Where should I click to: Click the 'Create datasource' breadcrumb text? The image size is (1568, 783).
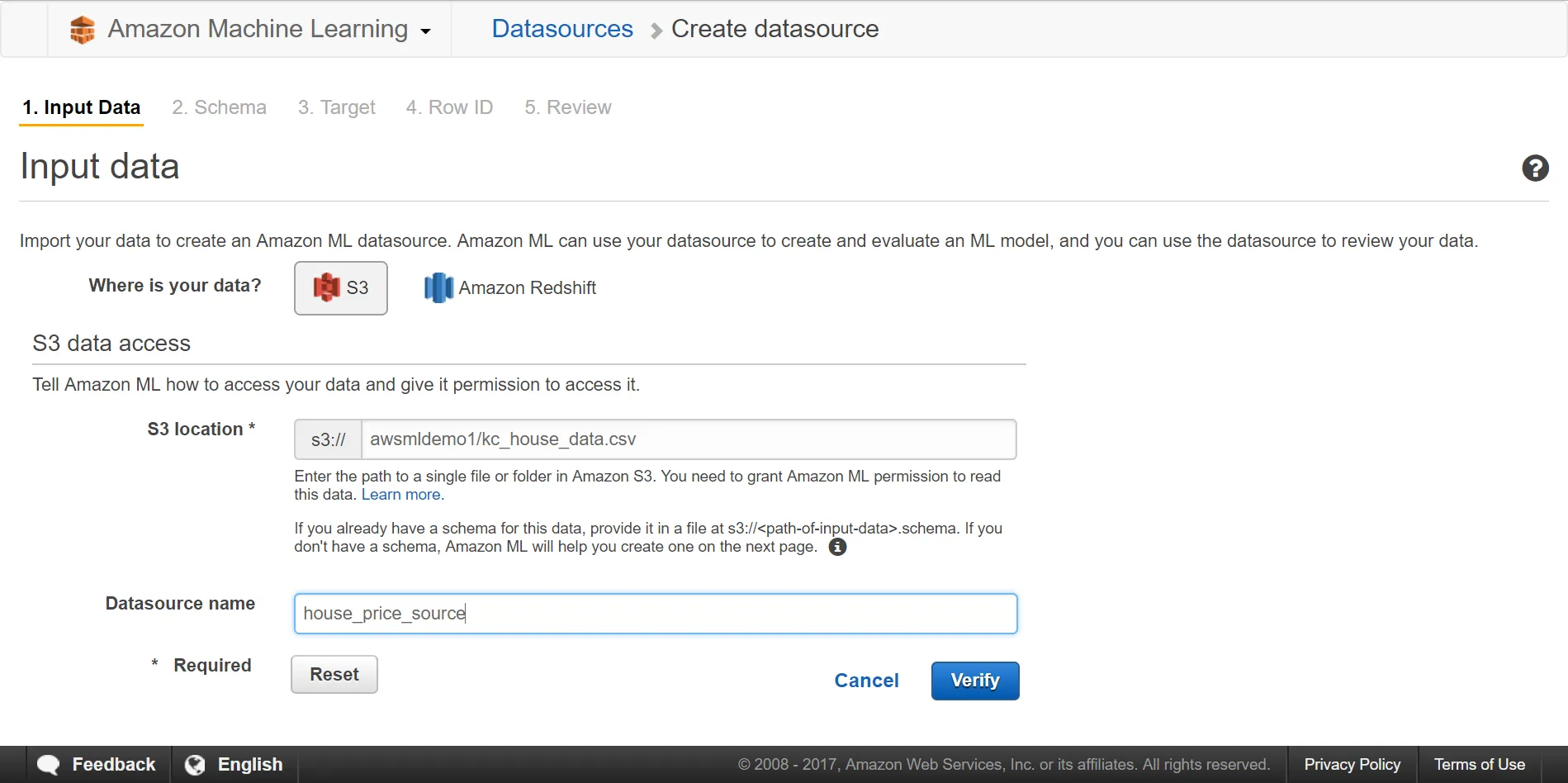pos(775,29)
